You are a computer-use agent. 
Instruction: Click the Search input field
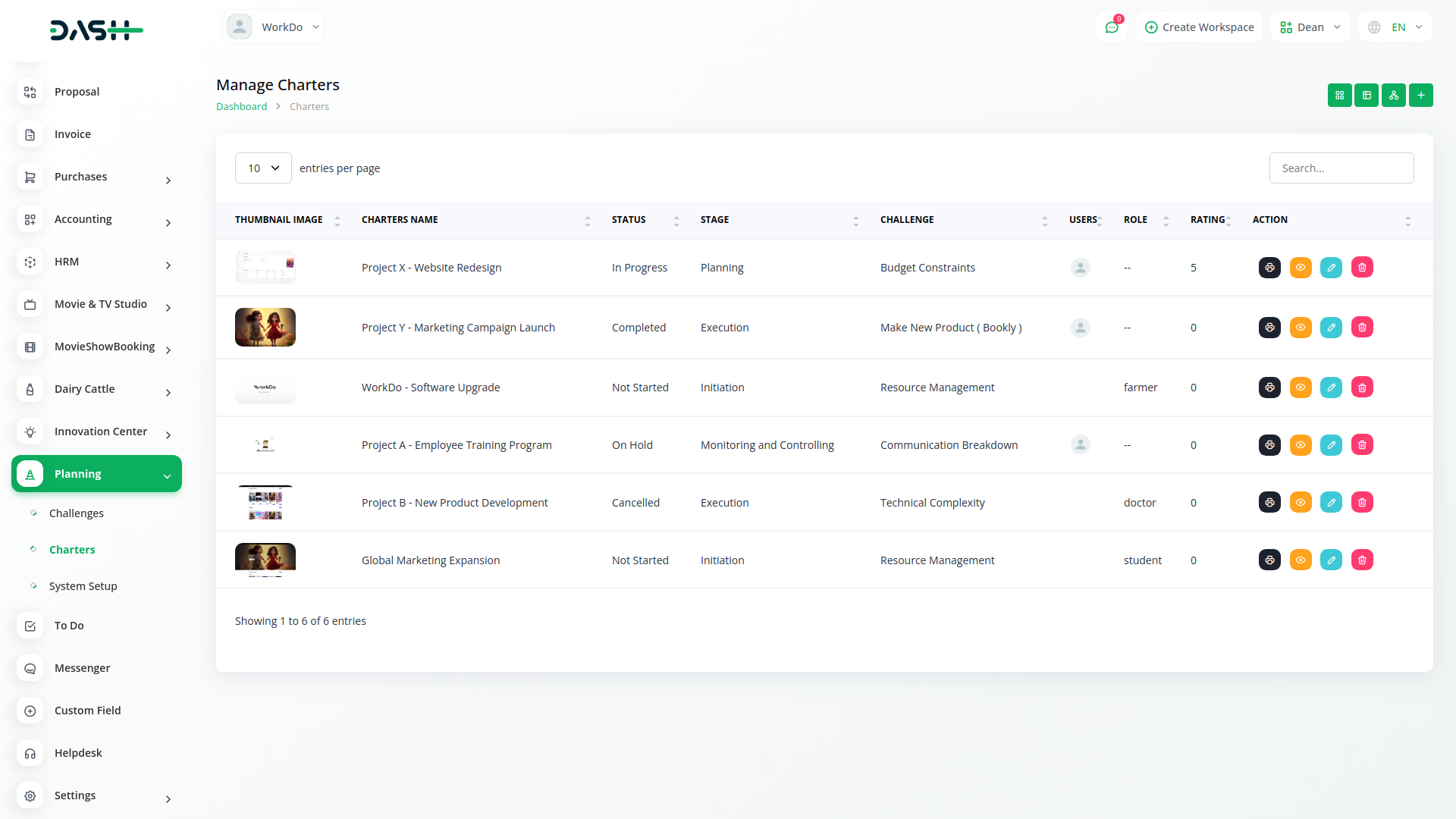coord(1341,168)
